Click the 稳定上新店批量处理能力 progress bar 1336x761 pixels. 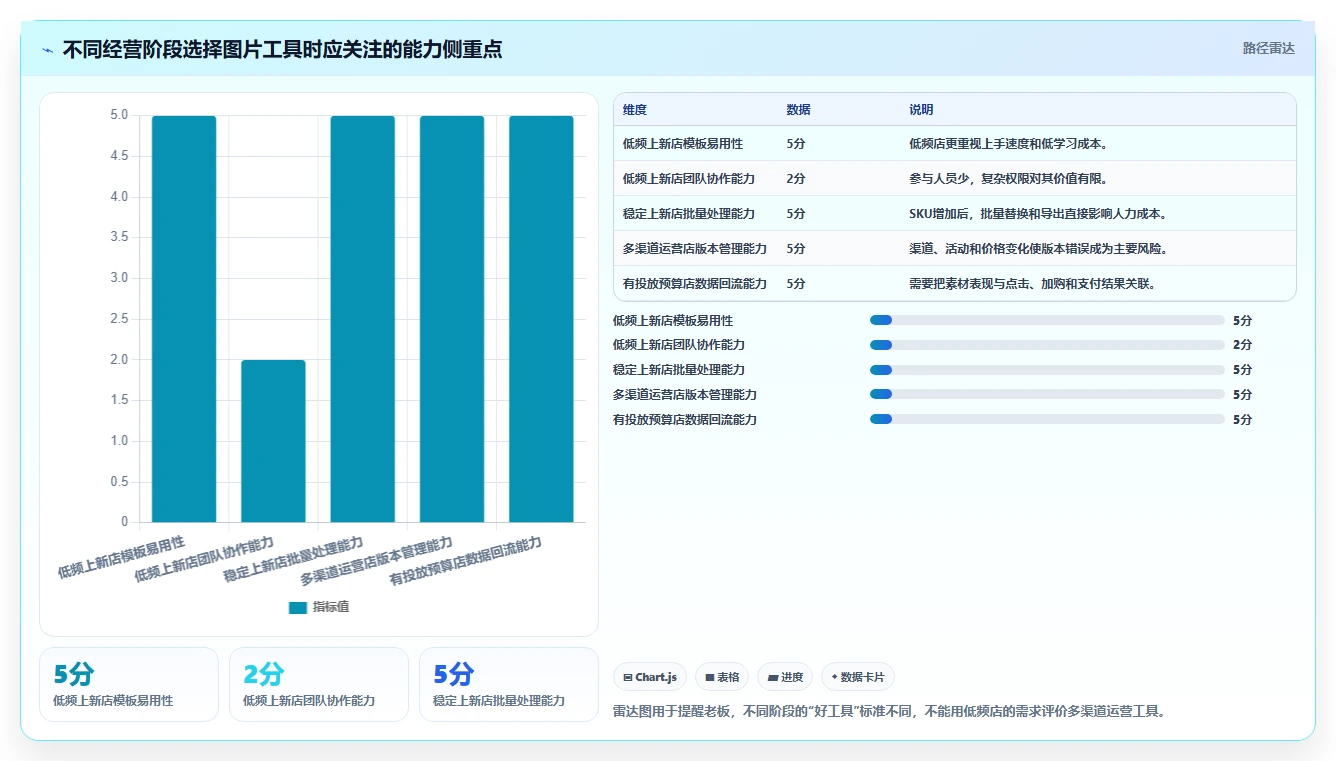1047,370
